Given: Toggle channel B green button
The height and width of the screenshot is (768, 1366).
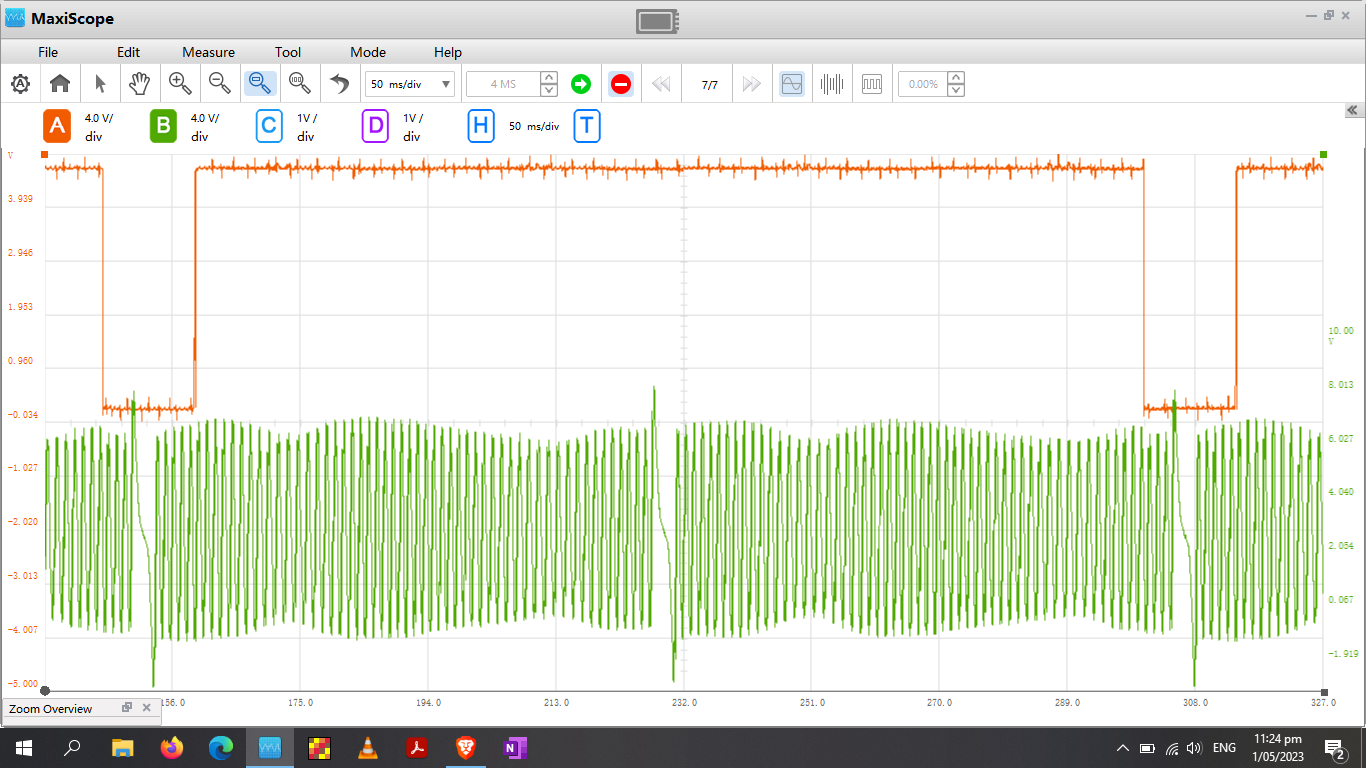Looking at the screenshot, I should pos(164,126).
